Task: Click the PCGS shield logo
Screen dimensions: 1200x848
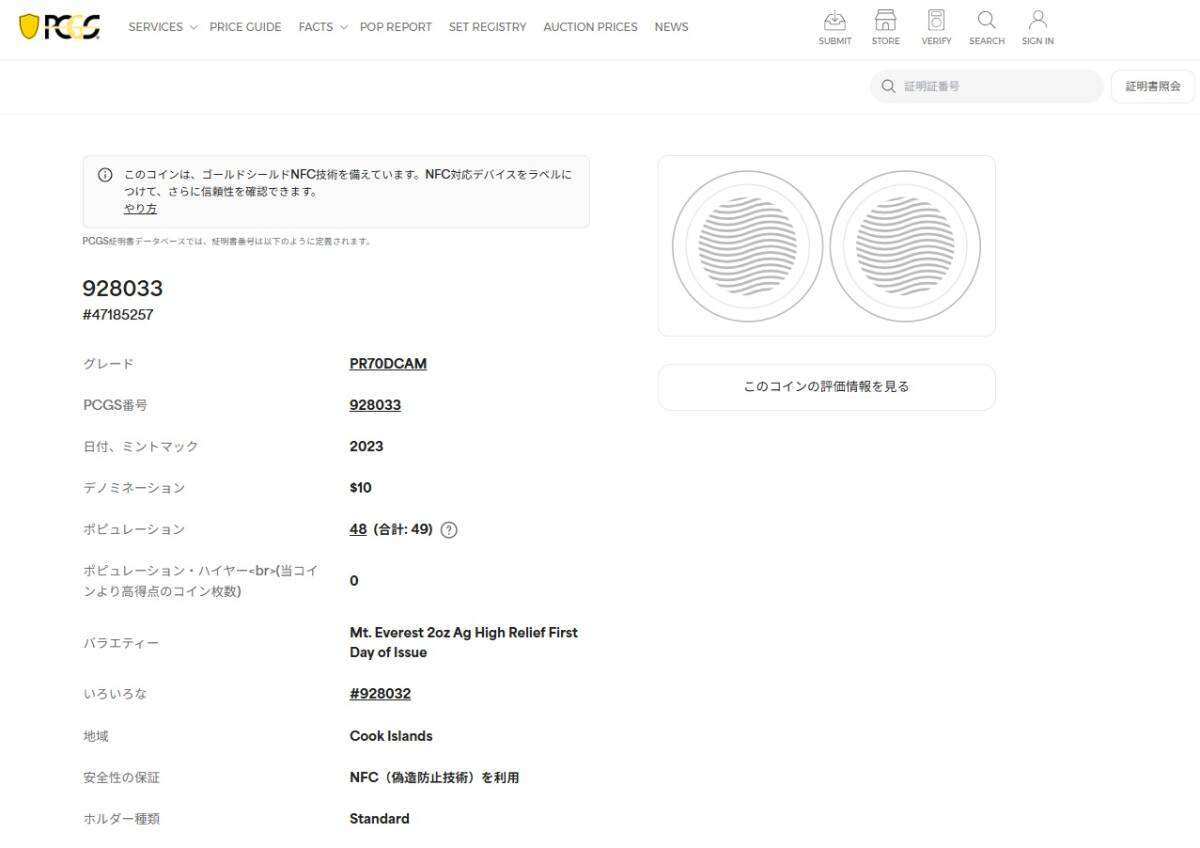Action: [59, 27]
